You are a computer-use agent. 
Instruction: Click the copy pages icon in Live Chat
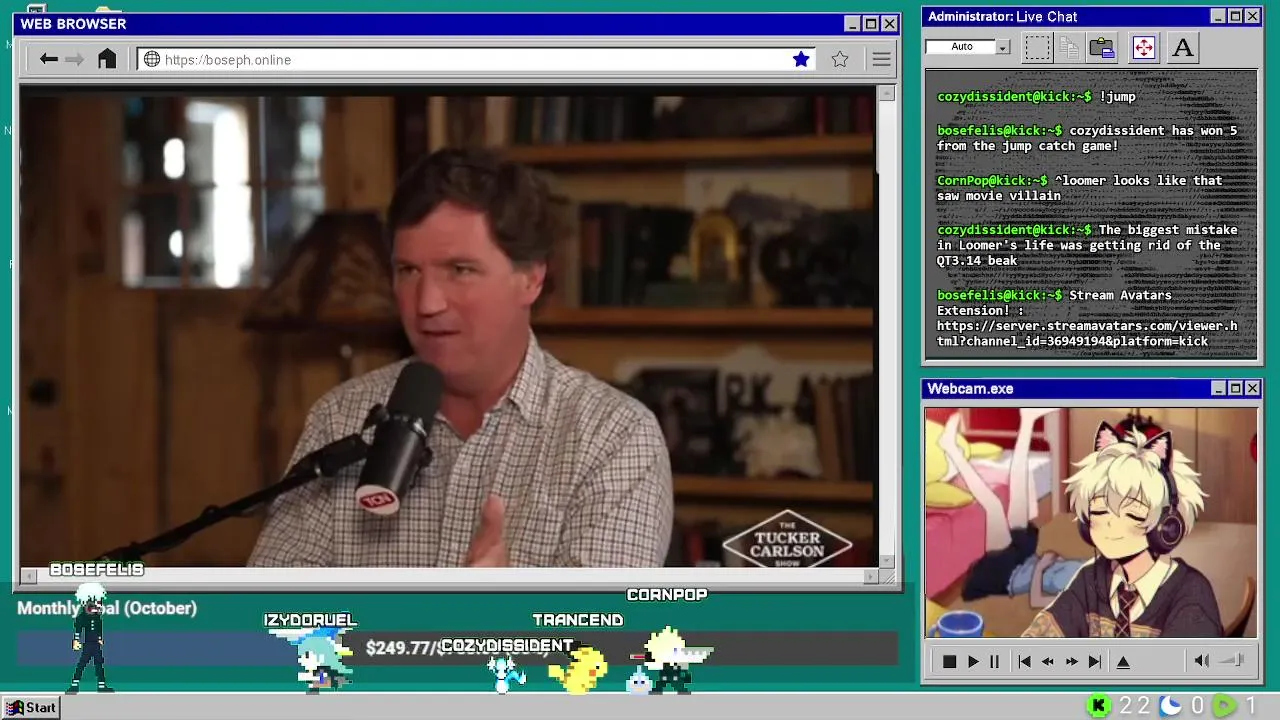point(1069,47)
